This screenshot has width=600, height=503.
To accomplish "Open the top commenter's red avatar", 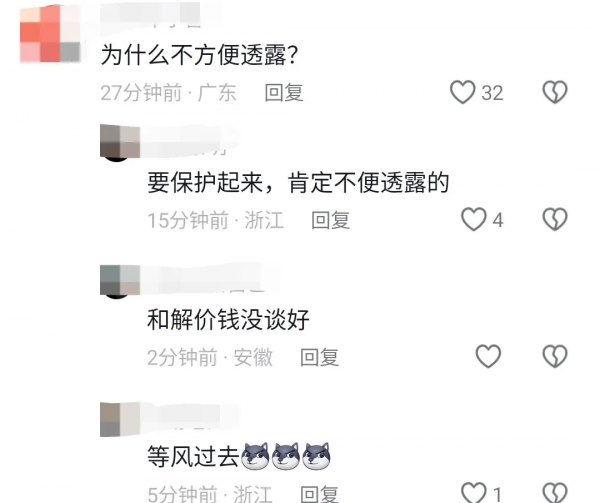I will point(50,33).
